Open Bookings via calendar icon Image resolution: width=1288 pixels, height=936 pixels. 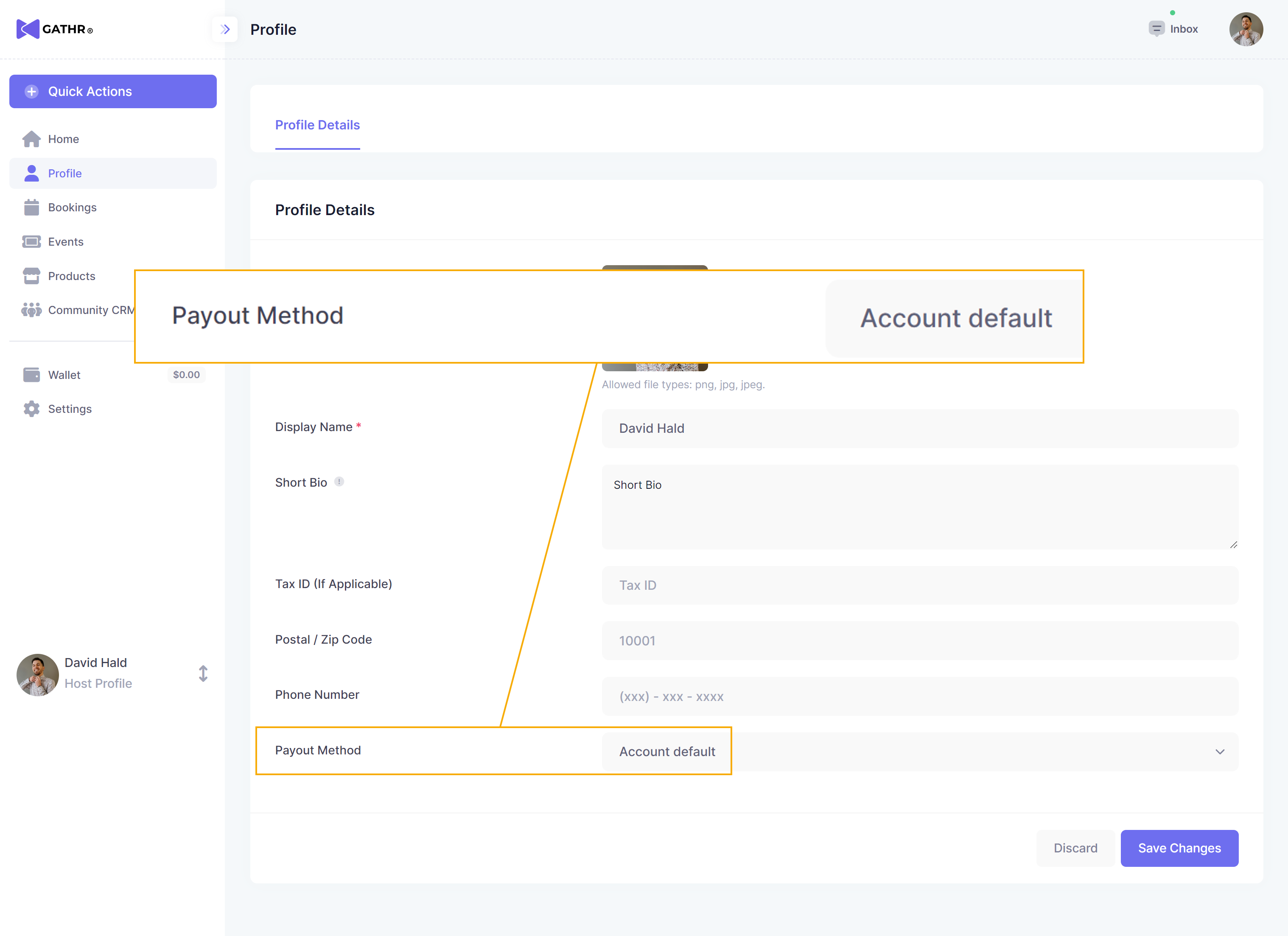(31, 207)
